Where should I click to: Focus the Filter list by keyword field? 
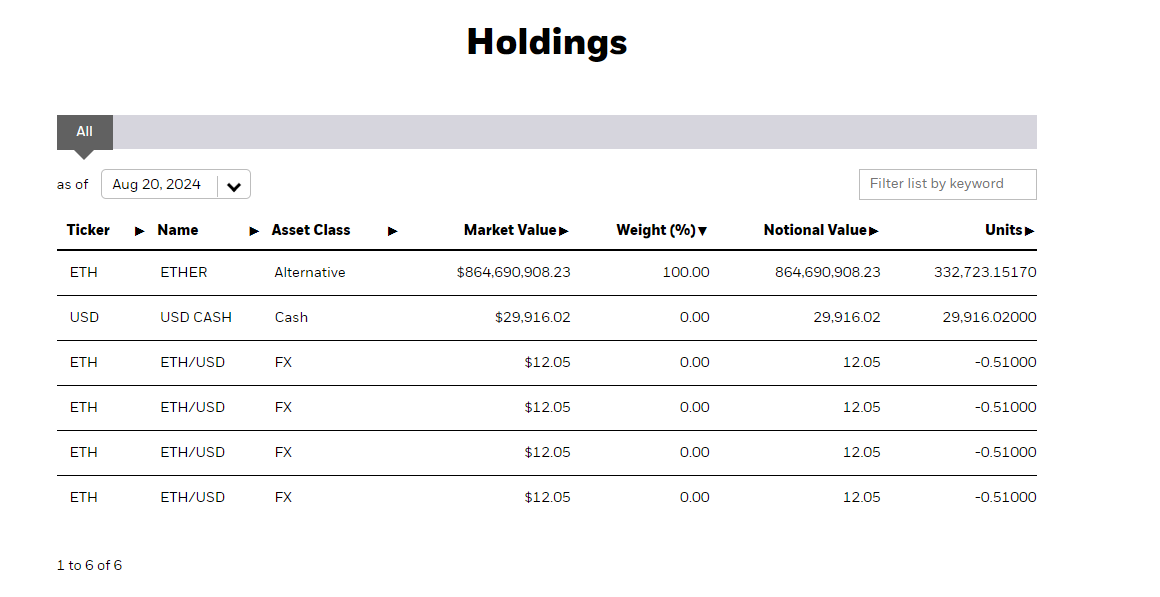948,184
